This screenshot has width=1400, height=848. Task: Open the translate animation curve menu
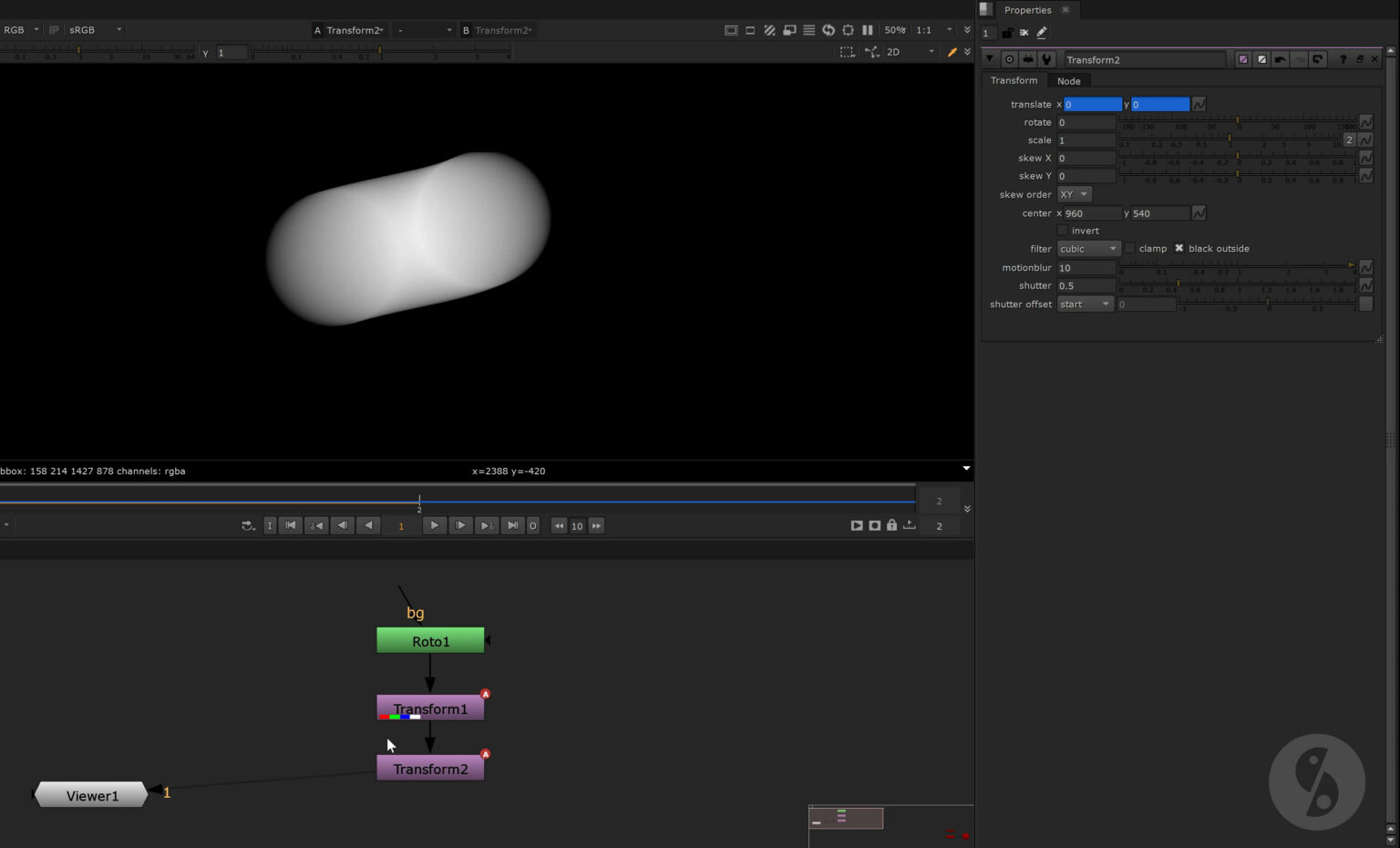[1199, 104]
